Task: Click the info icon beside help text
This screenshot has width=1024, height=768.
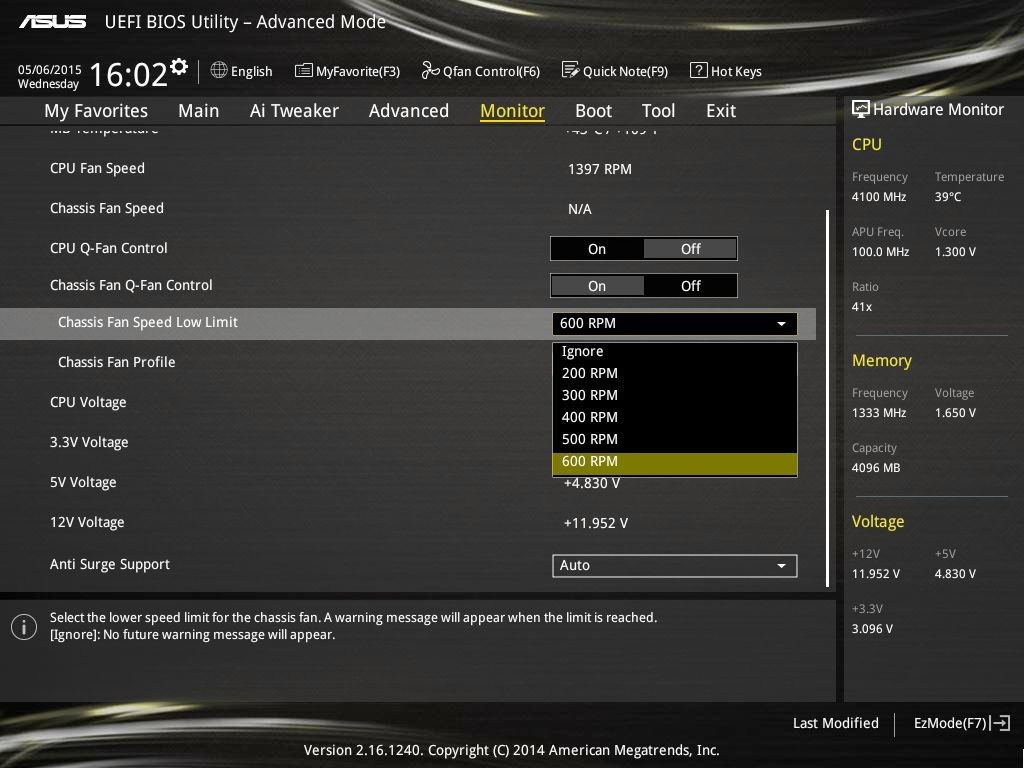Action: (24, 627)
